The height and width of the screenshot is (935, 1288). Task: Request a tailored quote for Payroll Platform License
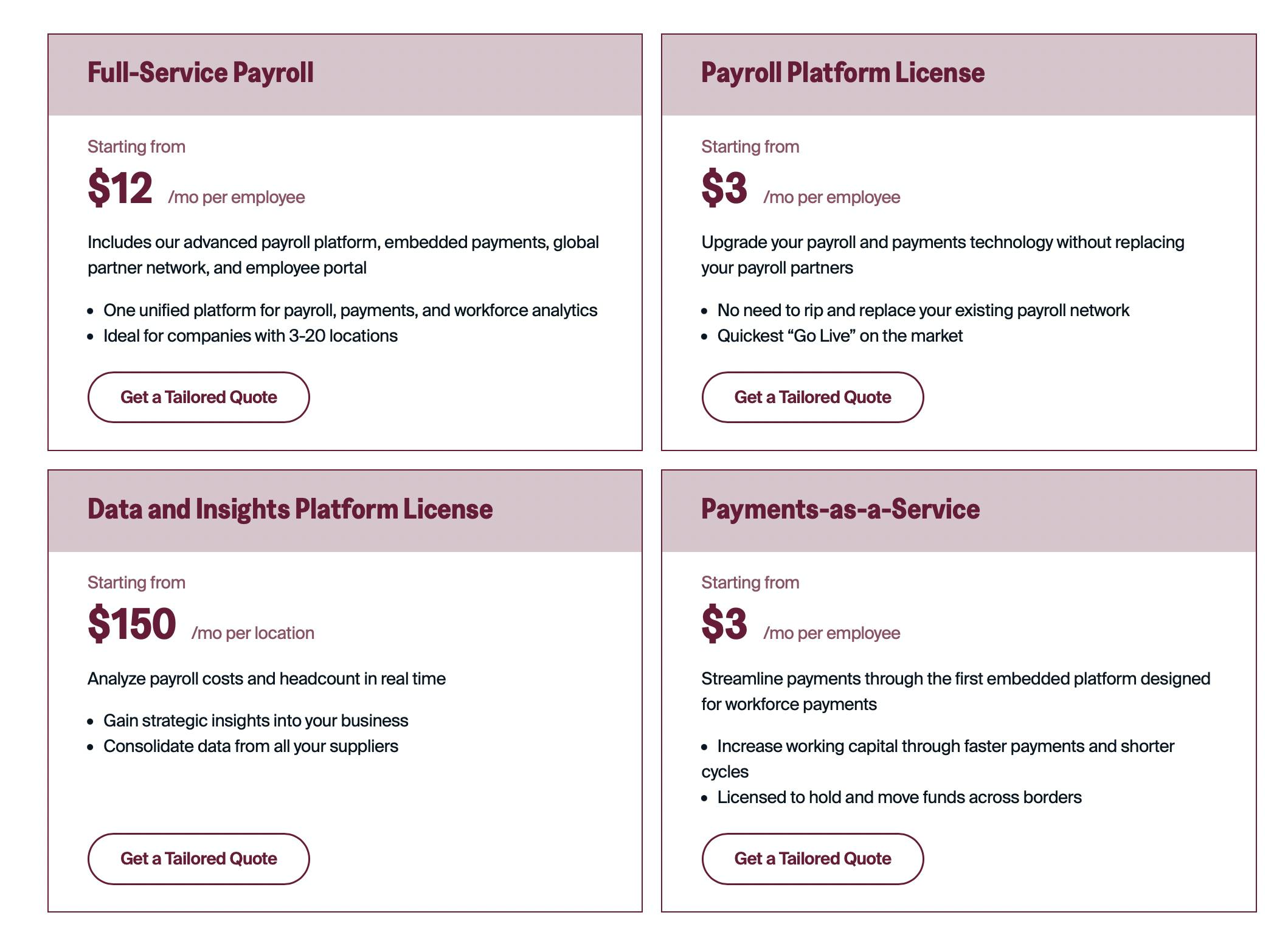click(x=812, y=397)
